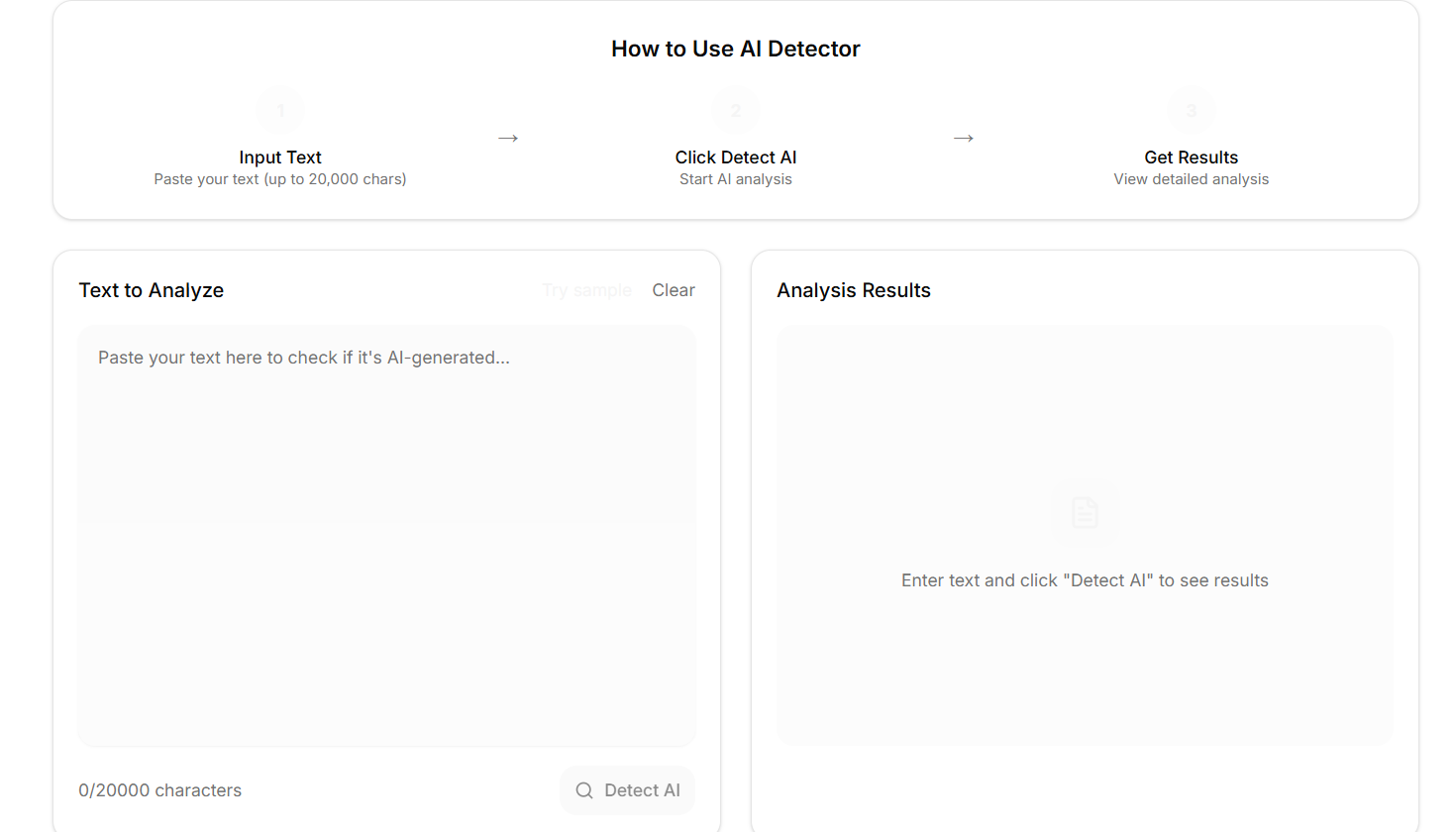The width and height of the screenshot is (1456, 832).
Task: Click the arrow after Input Text step
Action: coord(508,139)
